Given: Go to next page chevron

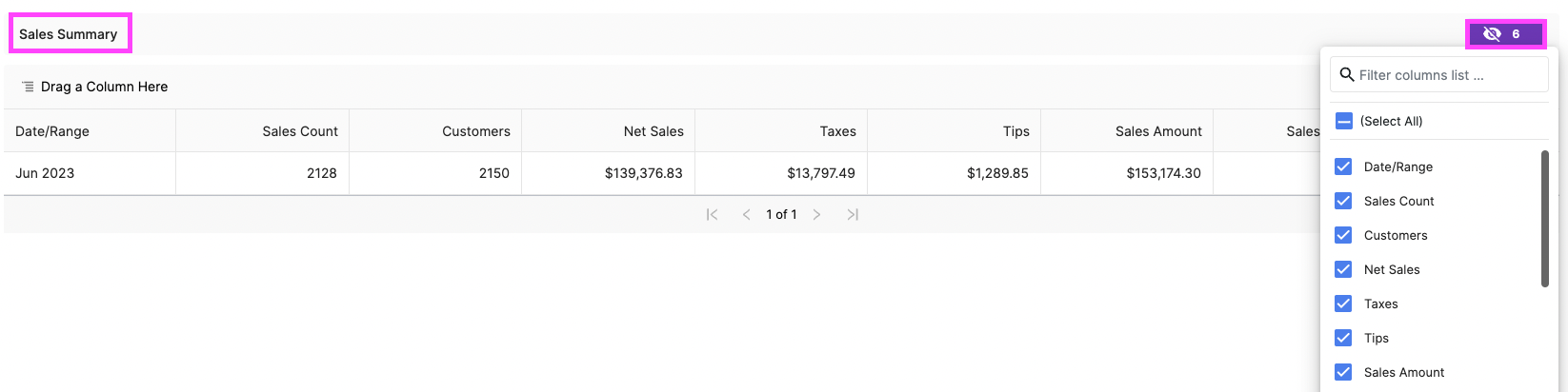Looking at the screenshot, I should coord(816,215).
